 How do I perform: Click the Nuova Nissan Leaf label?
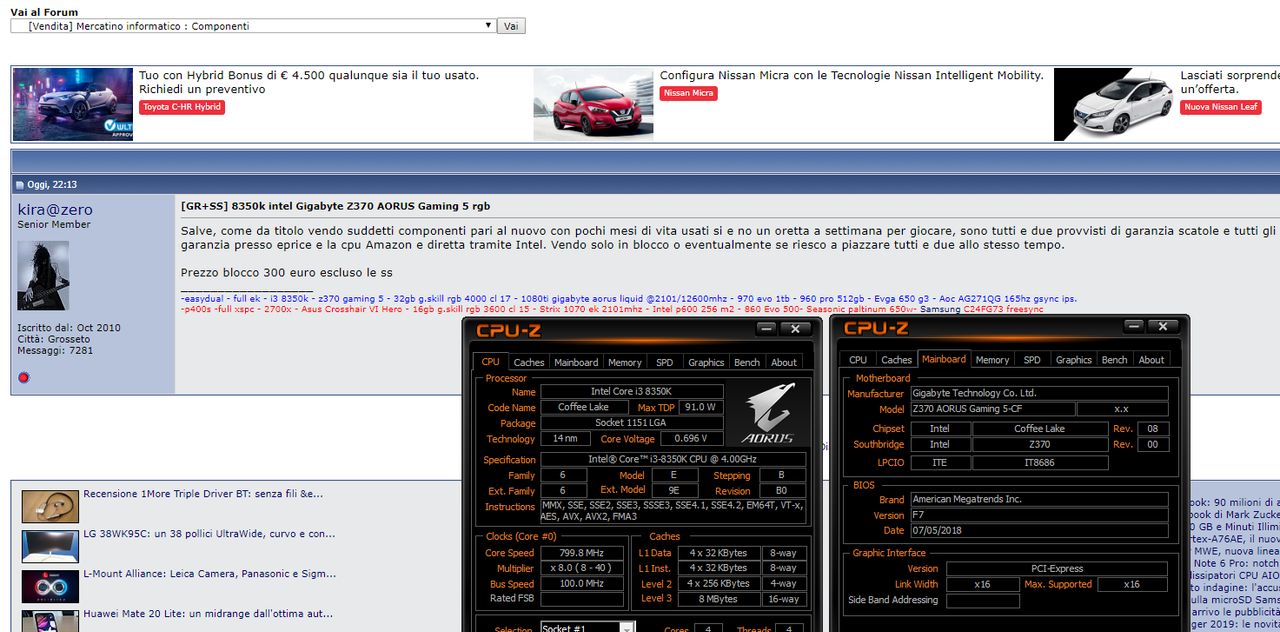coord(1220,107)
